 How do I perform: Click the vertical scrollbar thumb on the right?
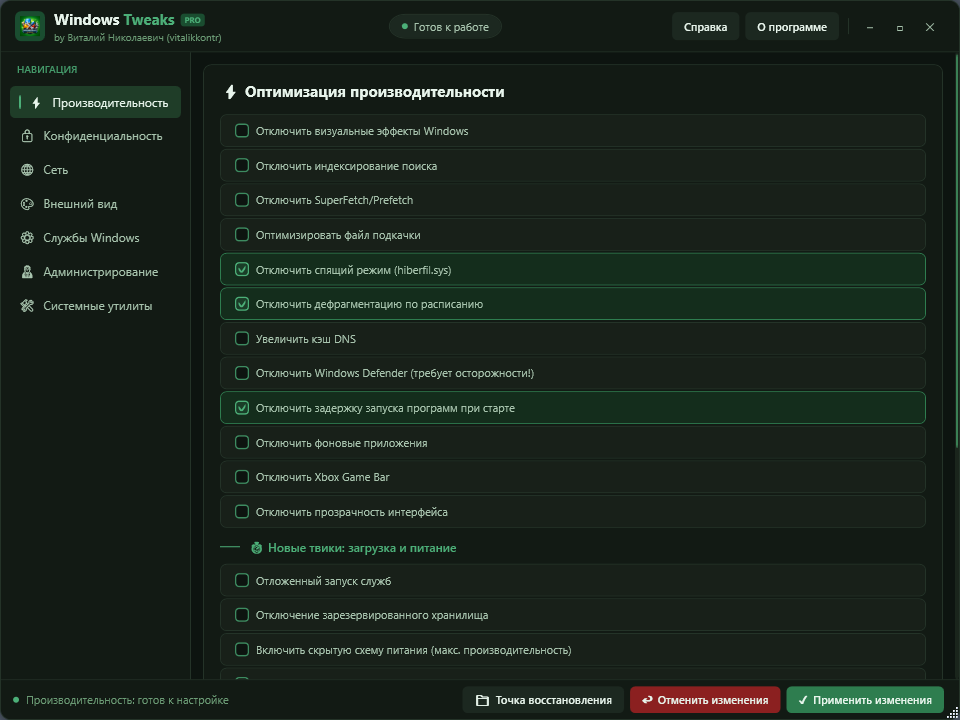coord(957,253)
